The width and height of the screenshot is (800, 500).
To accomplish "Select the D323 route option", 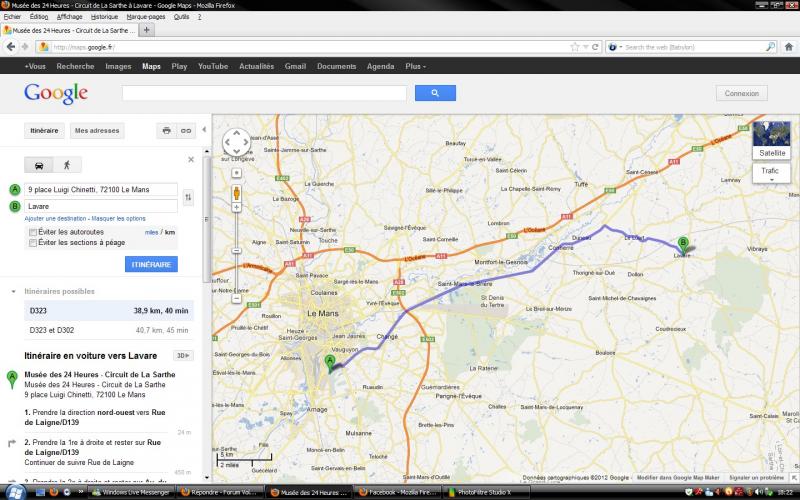I will point(109,310).
